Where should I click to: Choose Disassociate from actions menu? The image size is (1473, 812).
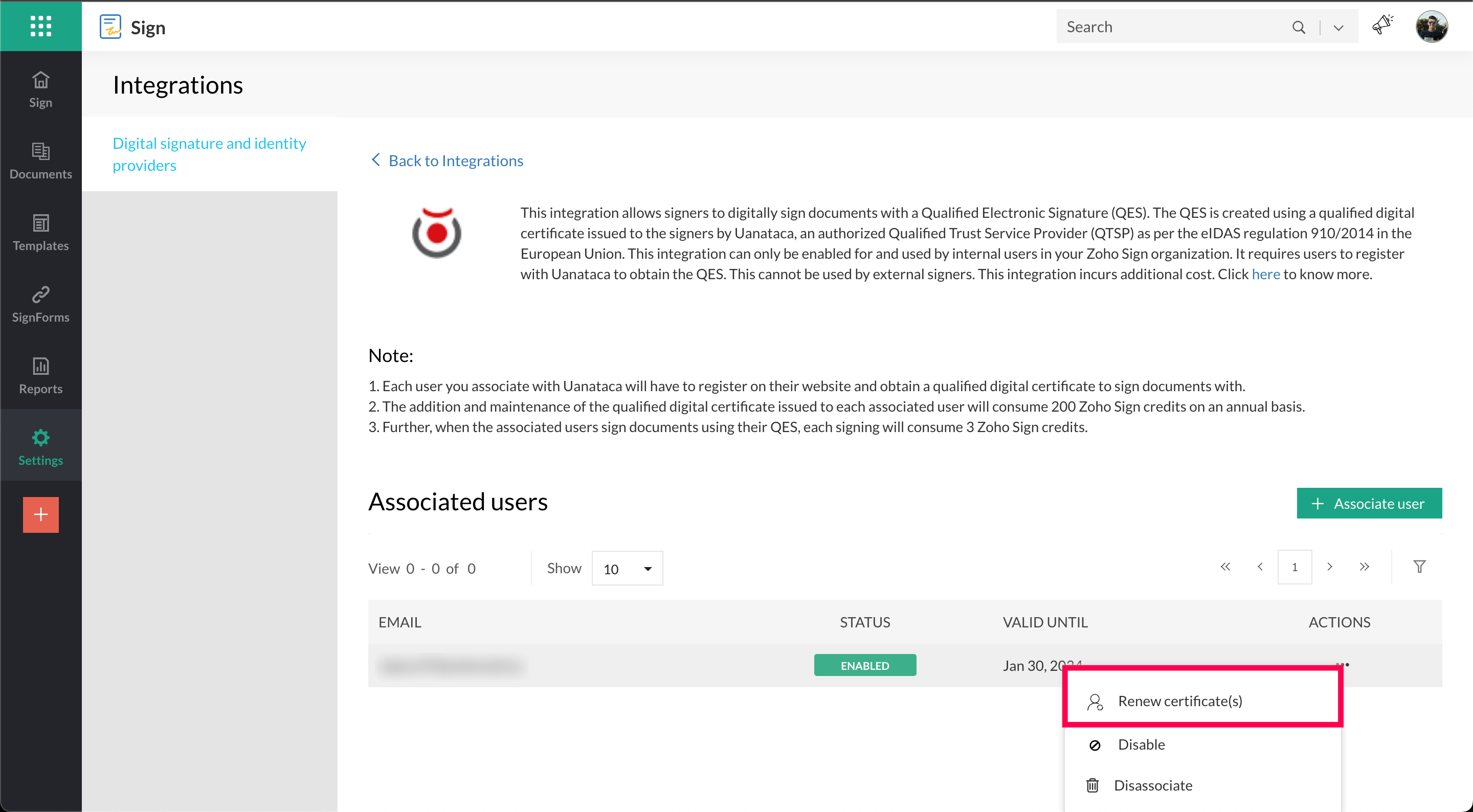coord(1153,785)
